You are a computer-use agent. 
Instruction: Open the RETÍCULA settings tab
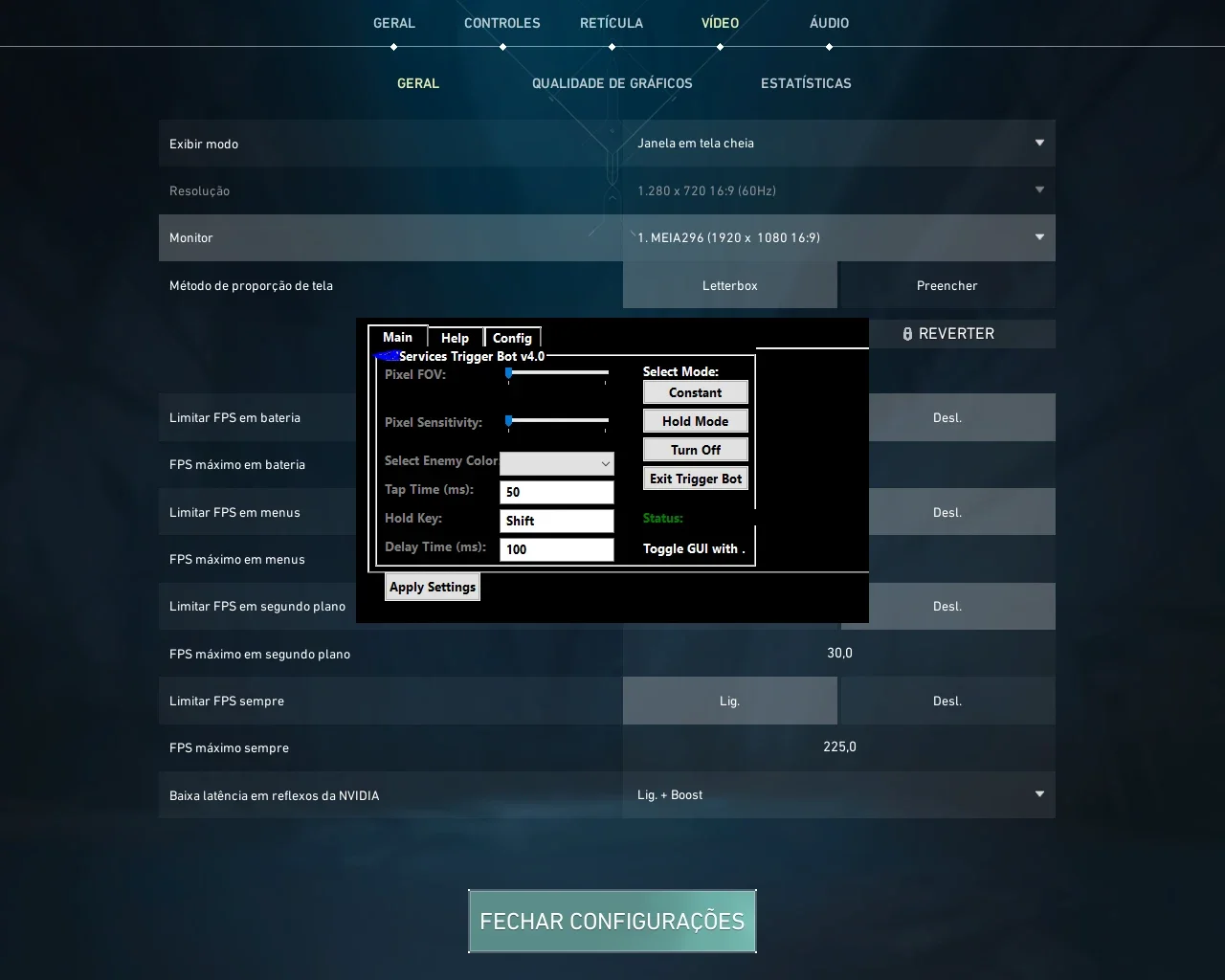612,23
